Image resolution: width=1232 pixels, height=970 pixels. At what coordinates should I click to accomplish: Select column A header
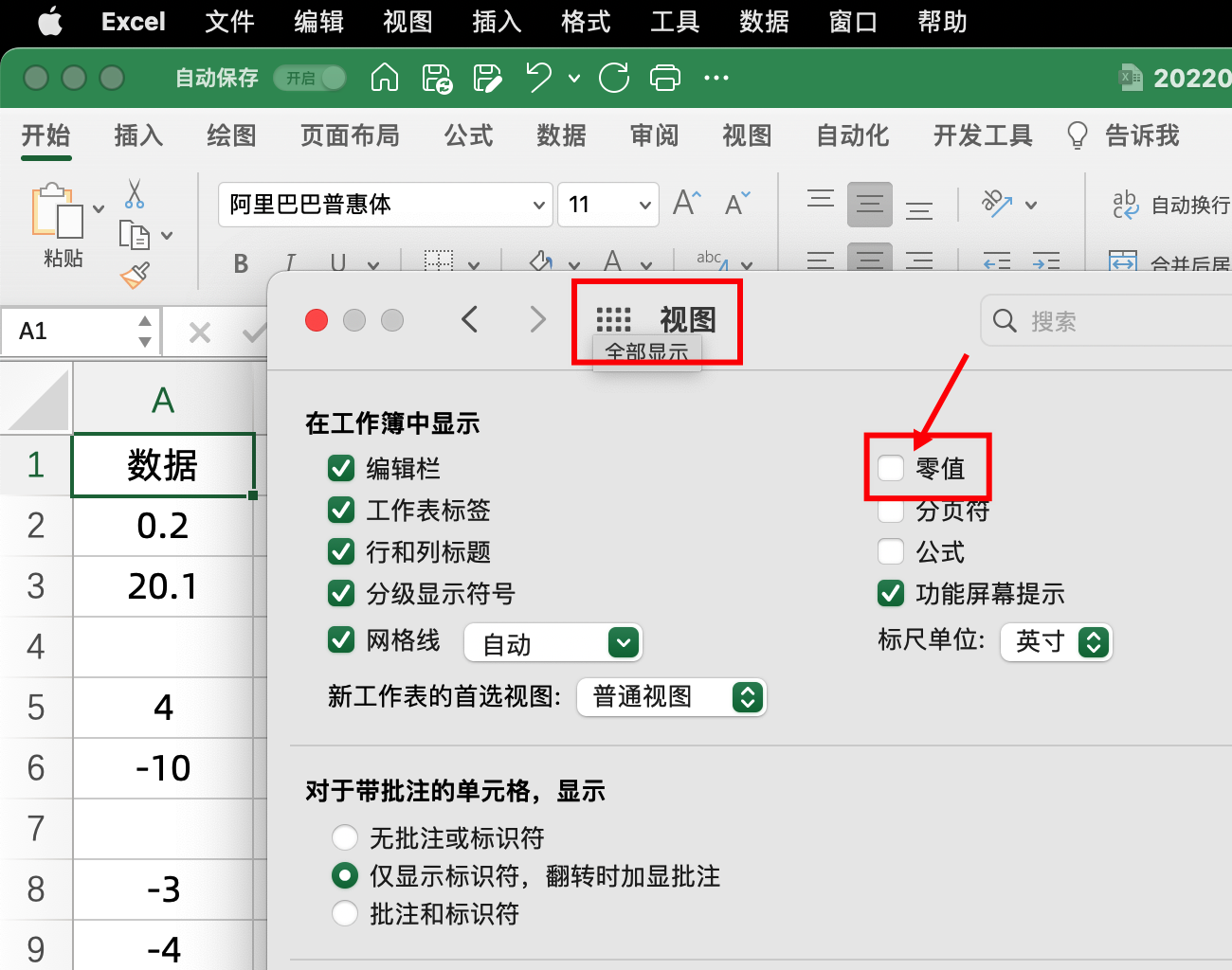point(163,400)
